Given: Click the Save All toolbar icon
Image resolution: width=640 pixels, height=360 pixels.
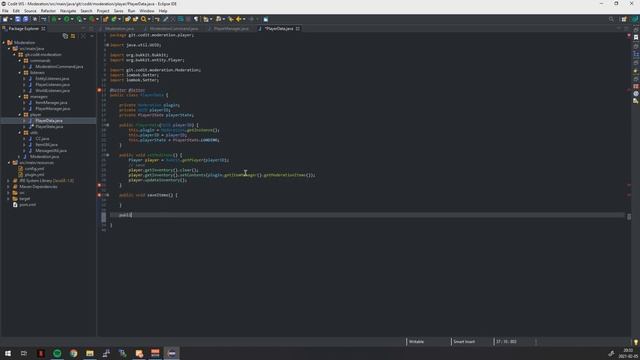Looking at the screenshot, I should point(25,19).
